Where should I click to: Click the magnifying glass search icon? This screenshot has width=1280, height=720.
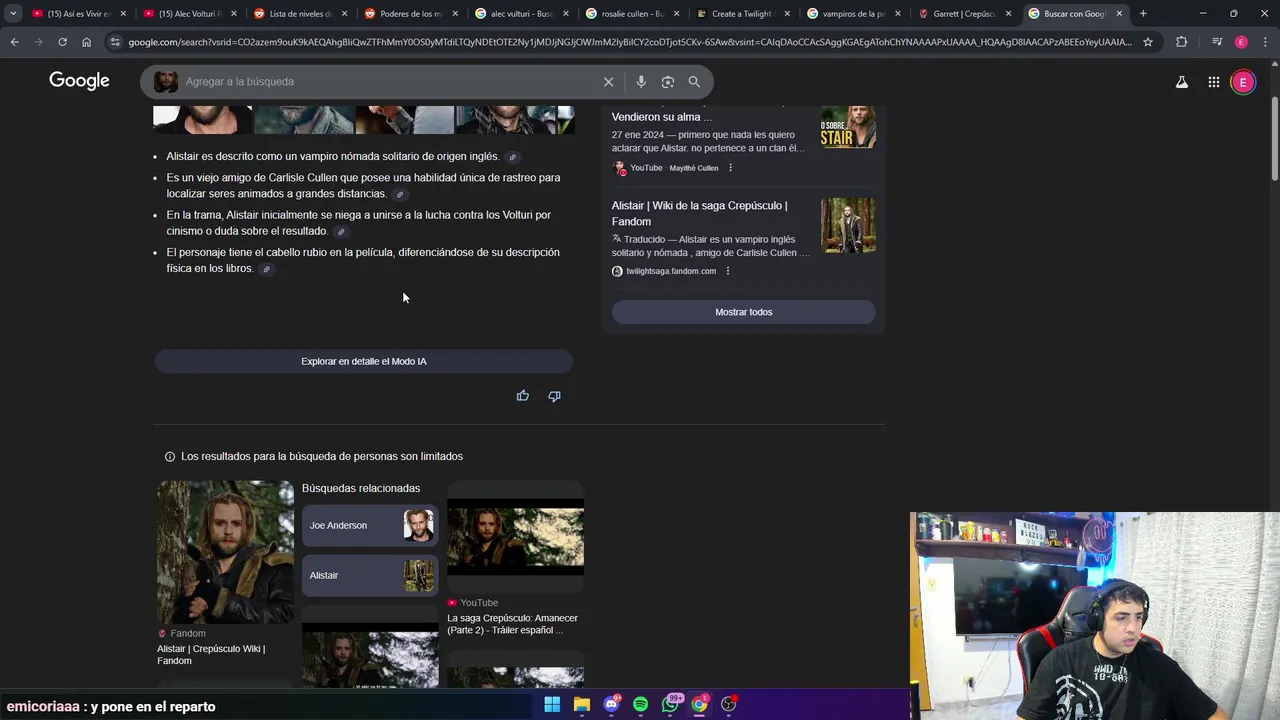click(694, 82)
